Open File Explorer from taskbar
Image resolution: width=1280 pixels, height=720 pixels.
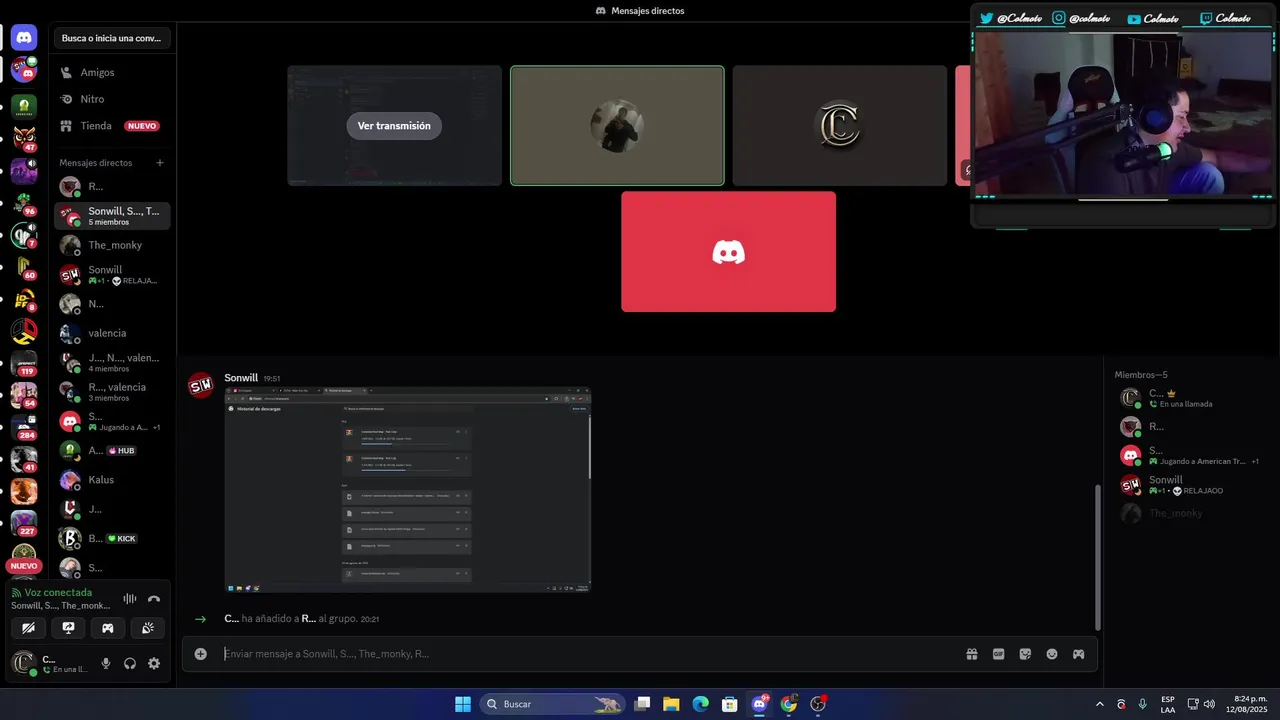[x=671, y=704]
